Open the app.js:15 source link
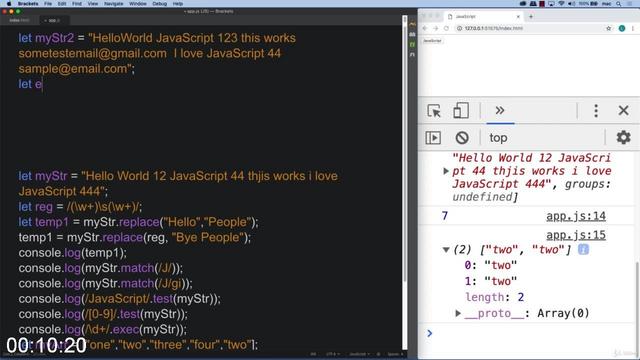The image size is (640, 360). pos(576,235)
